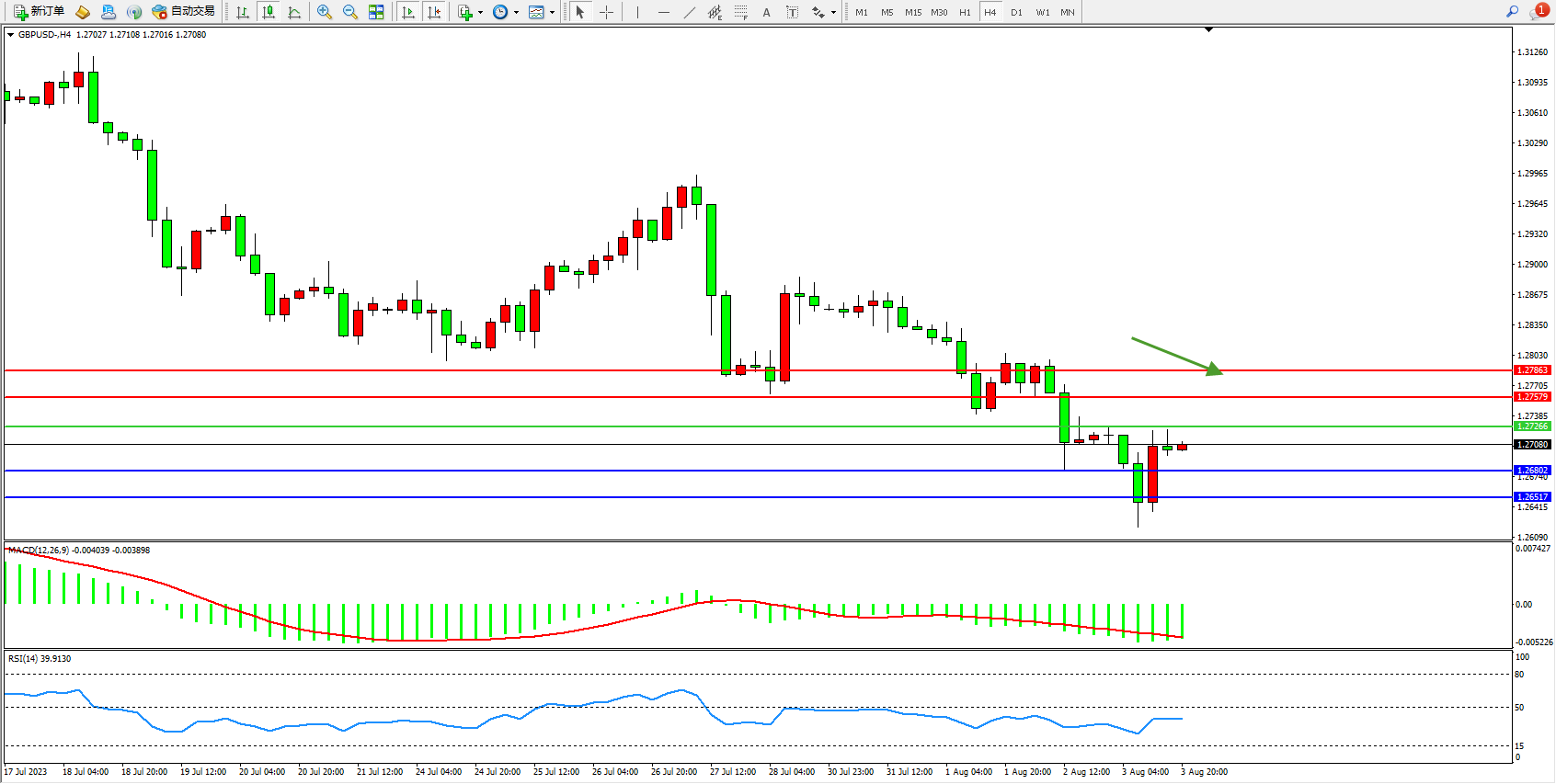The image size is (1556, 784).
Task: Tile chart windows using the grid icon
Action: pos(376,12)
